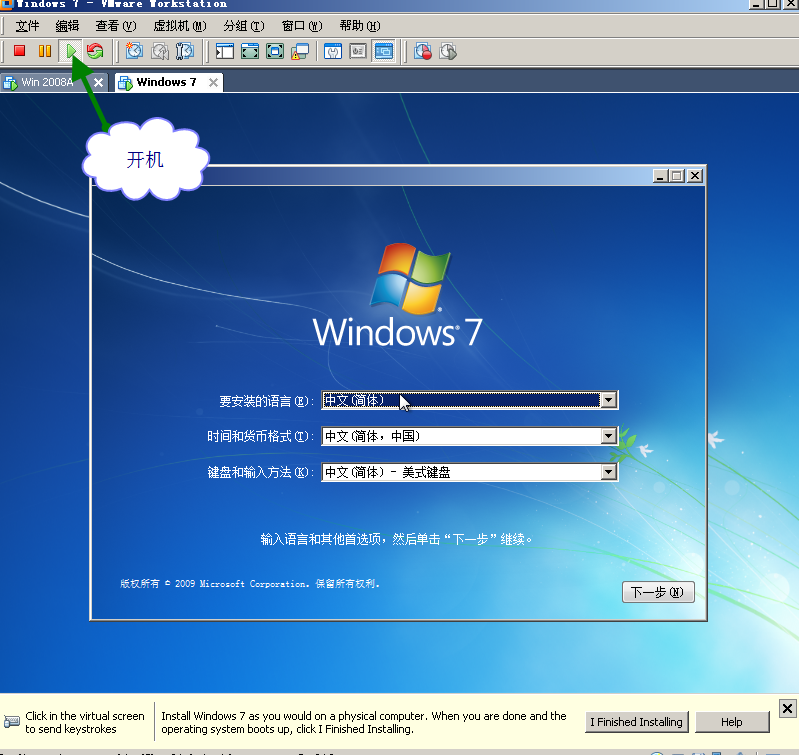The height and width of the screenshot is (755, 799).
Task: Minimize the Windows 7 setup dialog
Action: (x=660, y=176)
